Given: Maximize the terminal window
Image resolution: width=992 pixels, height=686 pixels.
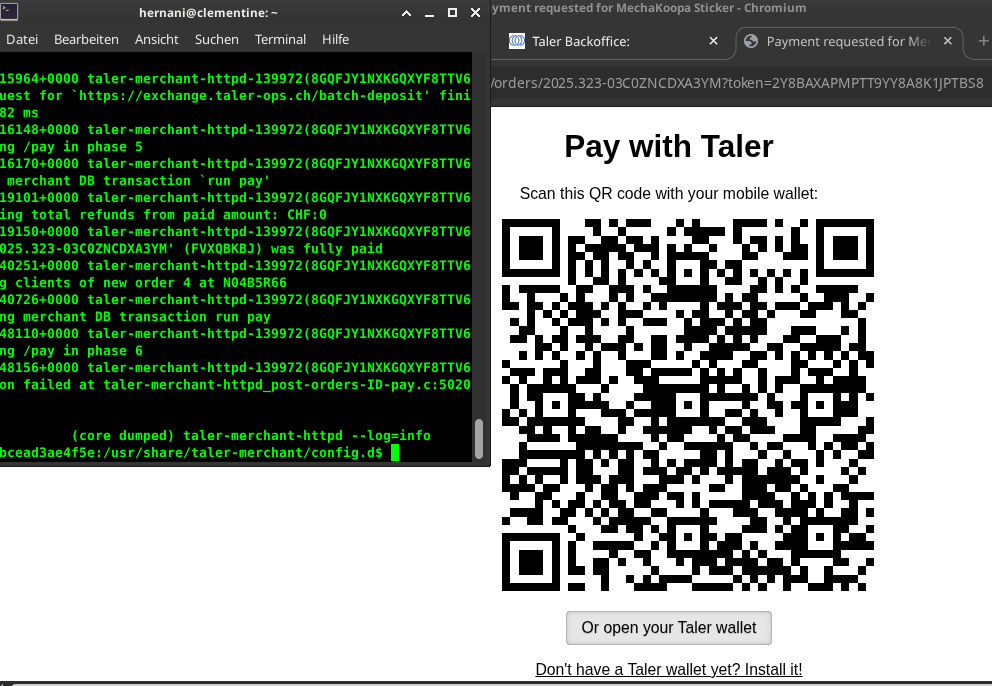Looking at the screenshot, I should 452,13.
